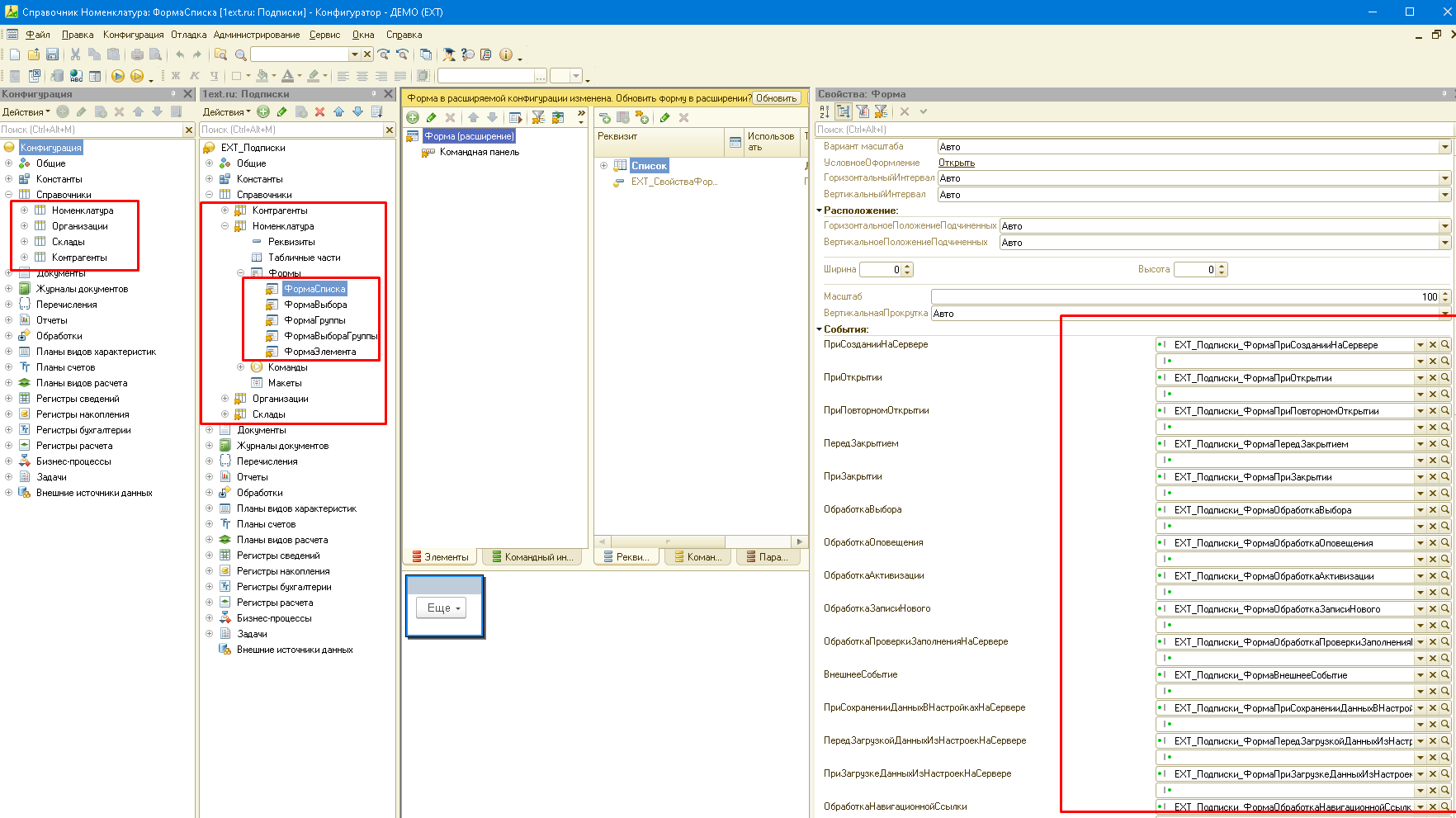Expand the Список attribute row
1456x818 pixels.
(x=603, y=166)
